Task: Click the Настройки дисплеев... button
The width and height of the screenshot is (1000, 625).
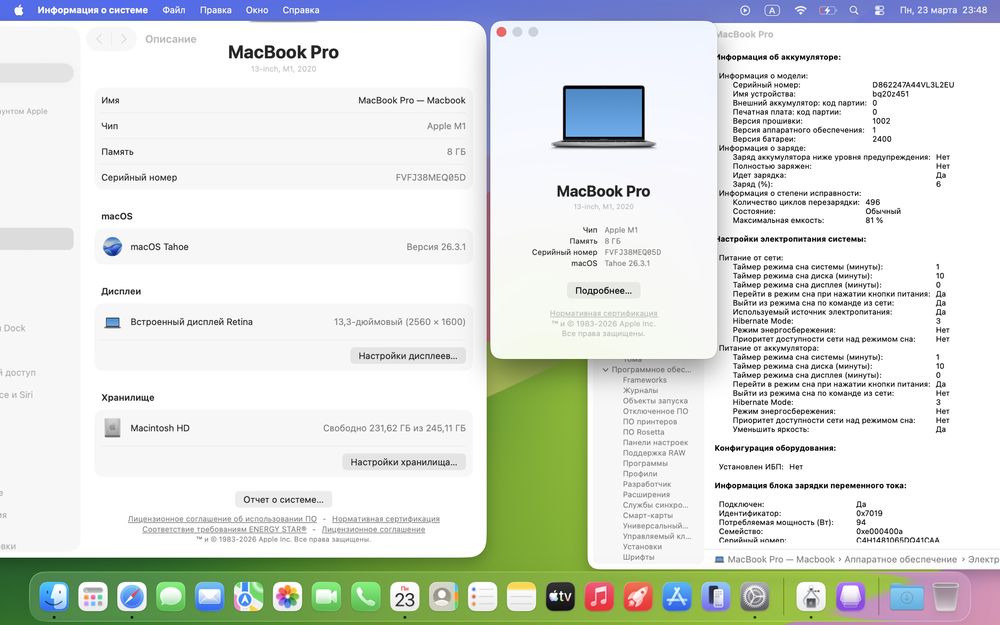Action: 408,356
